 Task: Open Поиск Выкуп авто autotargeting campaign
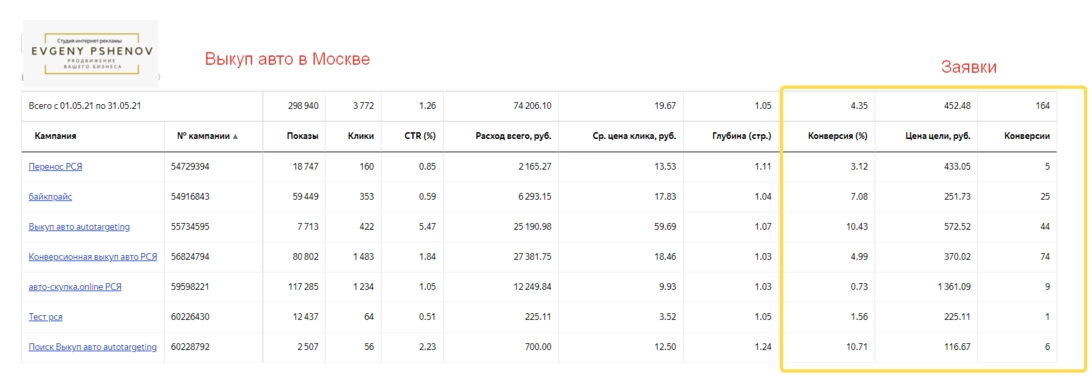[x=93, y=347]
